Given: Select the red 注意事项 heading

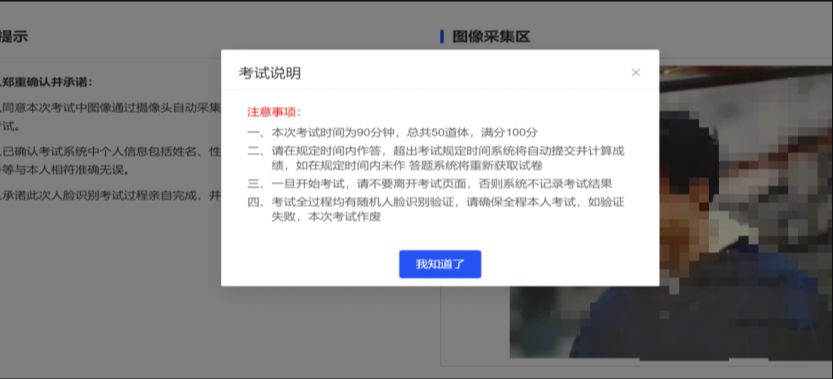Looking at the screenshot, I should click(274, 112).
